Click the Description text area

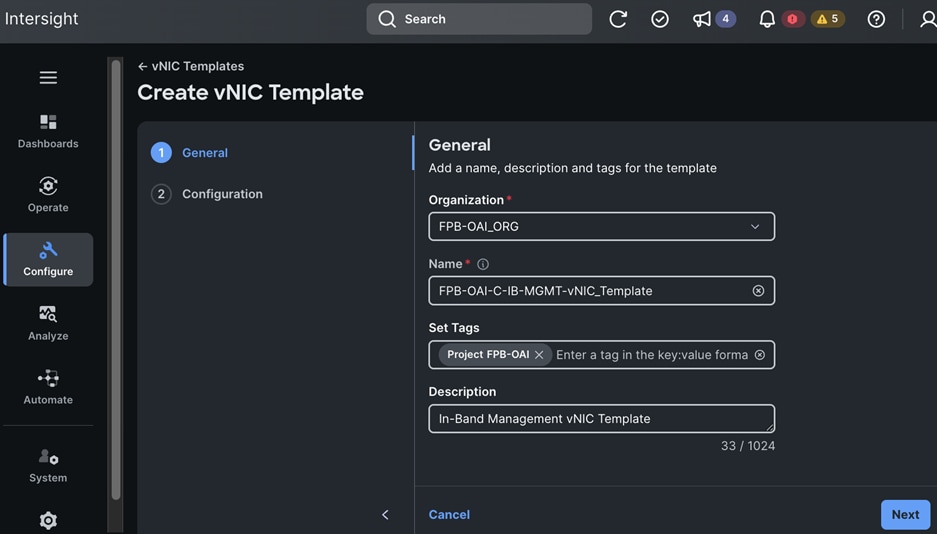tap(602, 419)
